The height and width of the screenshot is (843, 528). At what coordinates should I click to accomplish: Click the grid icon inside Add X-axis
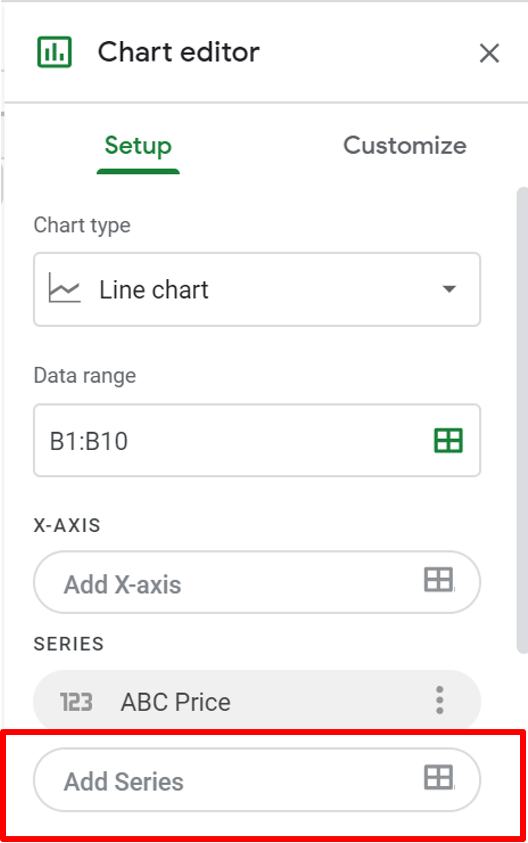click(x=438, y=580)
